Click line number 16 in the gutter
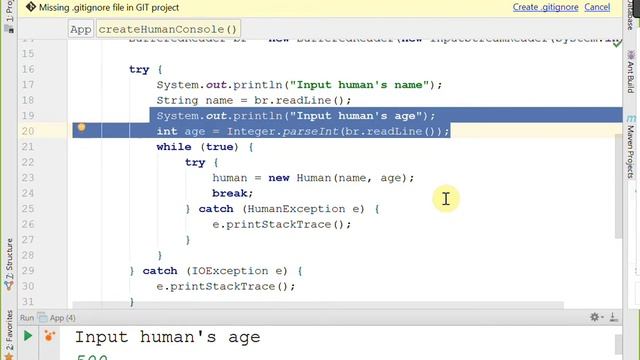 pyautogui.click(x=28, y=69)
